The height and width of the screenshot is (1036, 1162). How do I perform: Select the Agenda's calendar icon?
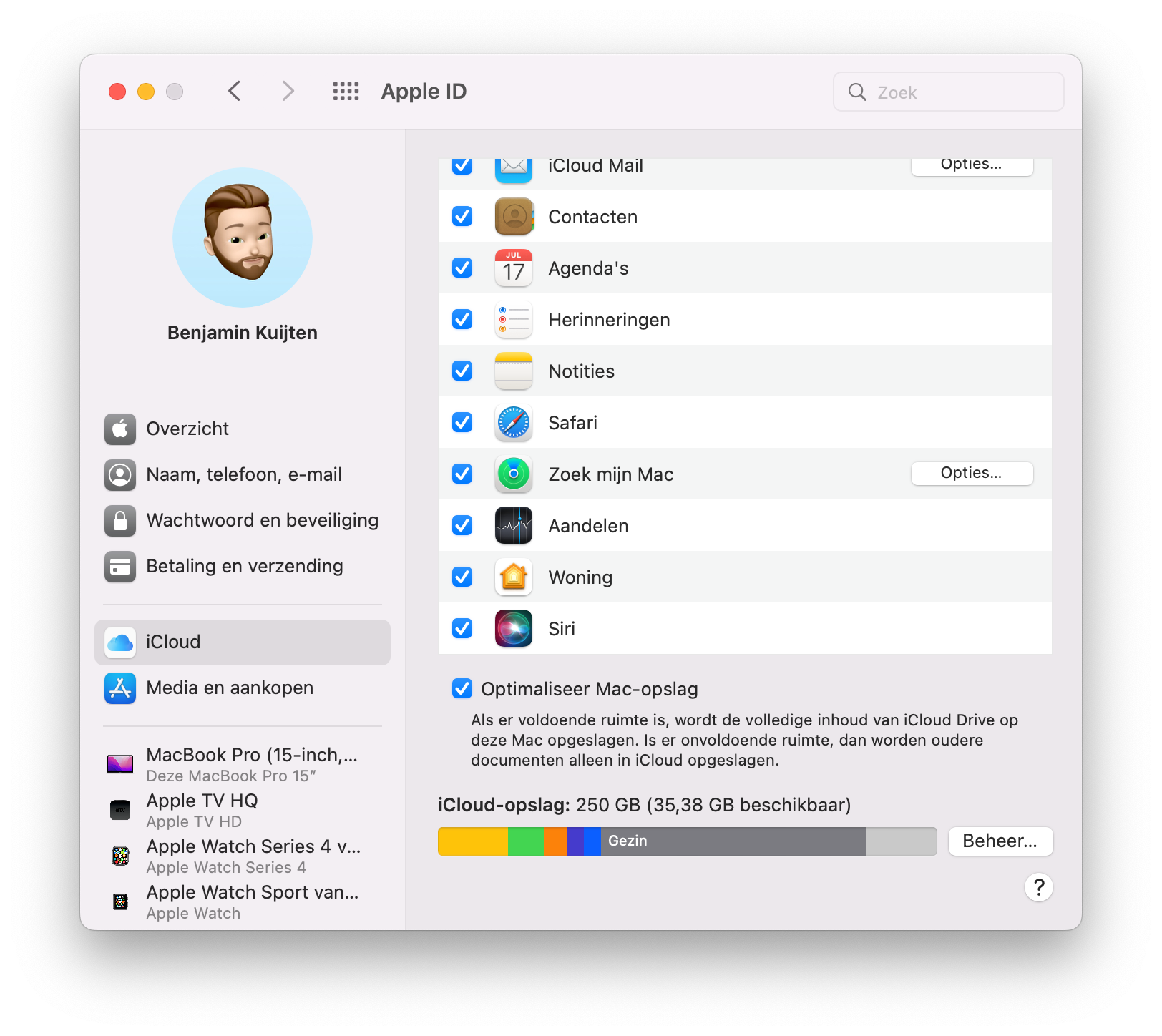514,268
